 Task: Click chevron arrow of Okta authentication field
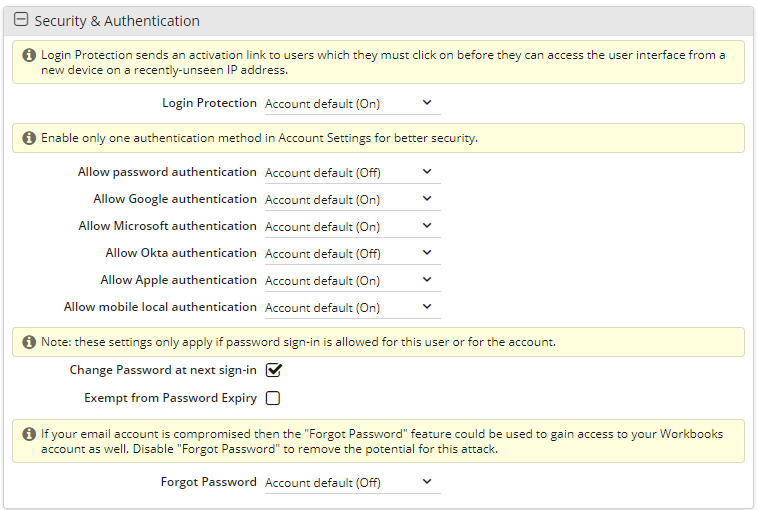click(x=427, y=253)
